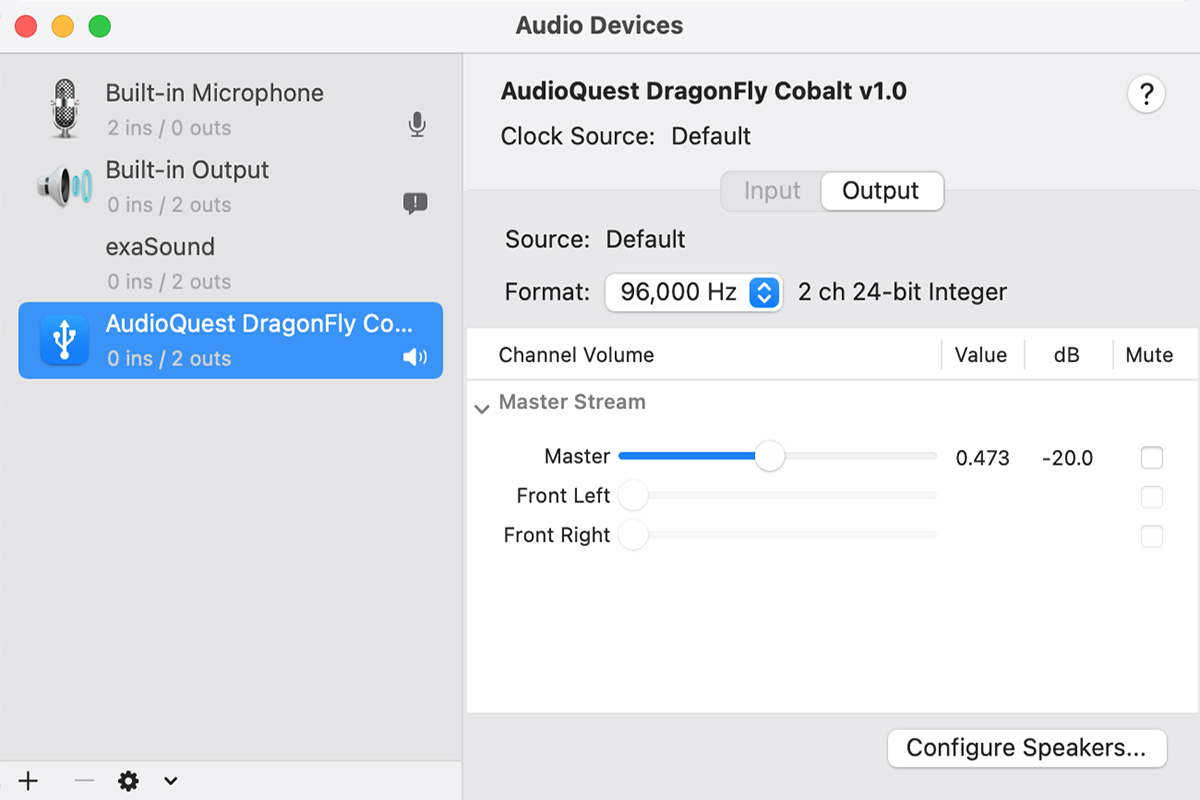The image size is (1200, 800).
Task: Click the Front Right volume slider
Action: coord(778,535)
